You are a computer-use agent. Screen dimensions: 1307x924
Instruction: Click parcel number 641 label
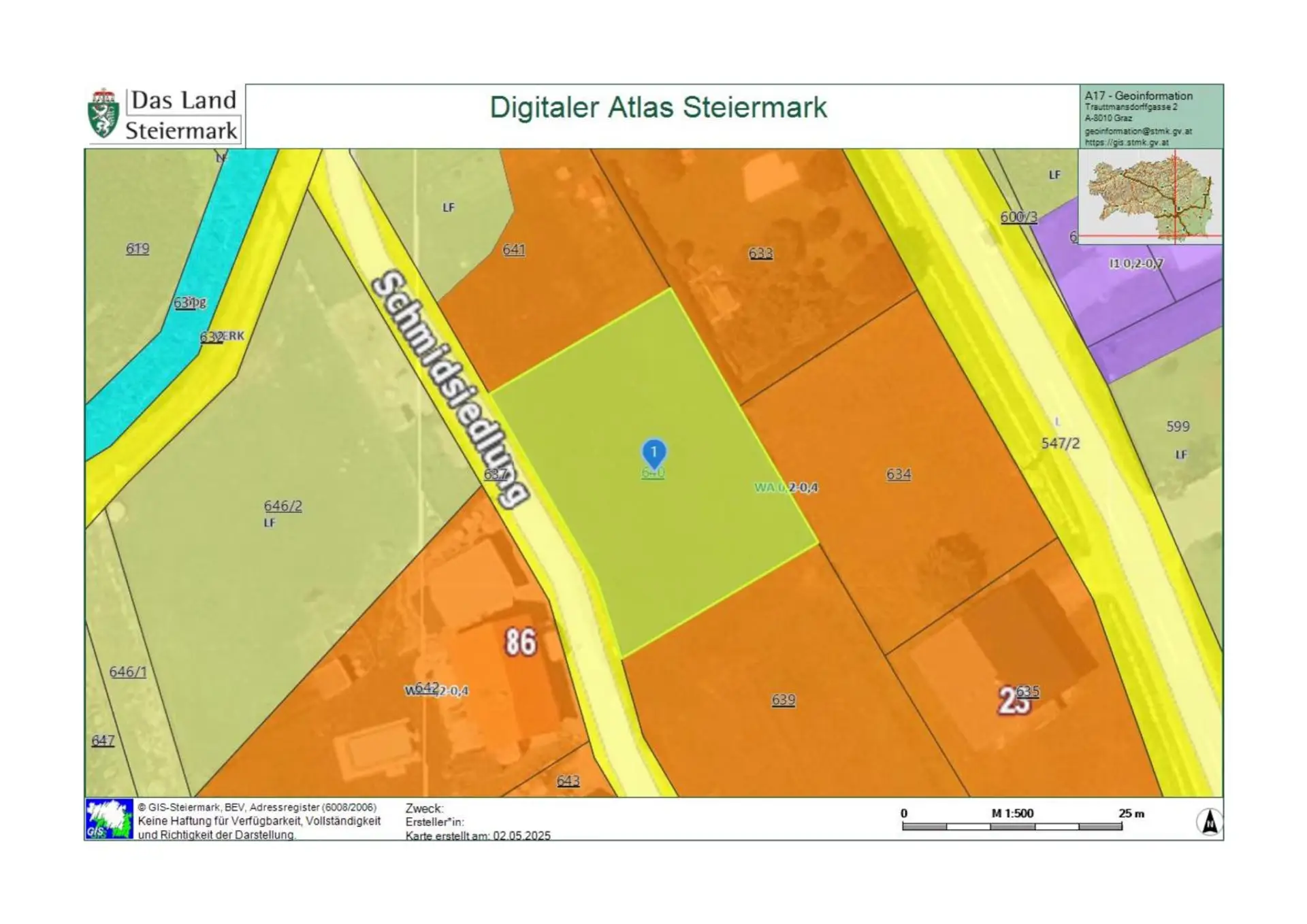click(x=513, y=250)
